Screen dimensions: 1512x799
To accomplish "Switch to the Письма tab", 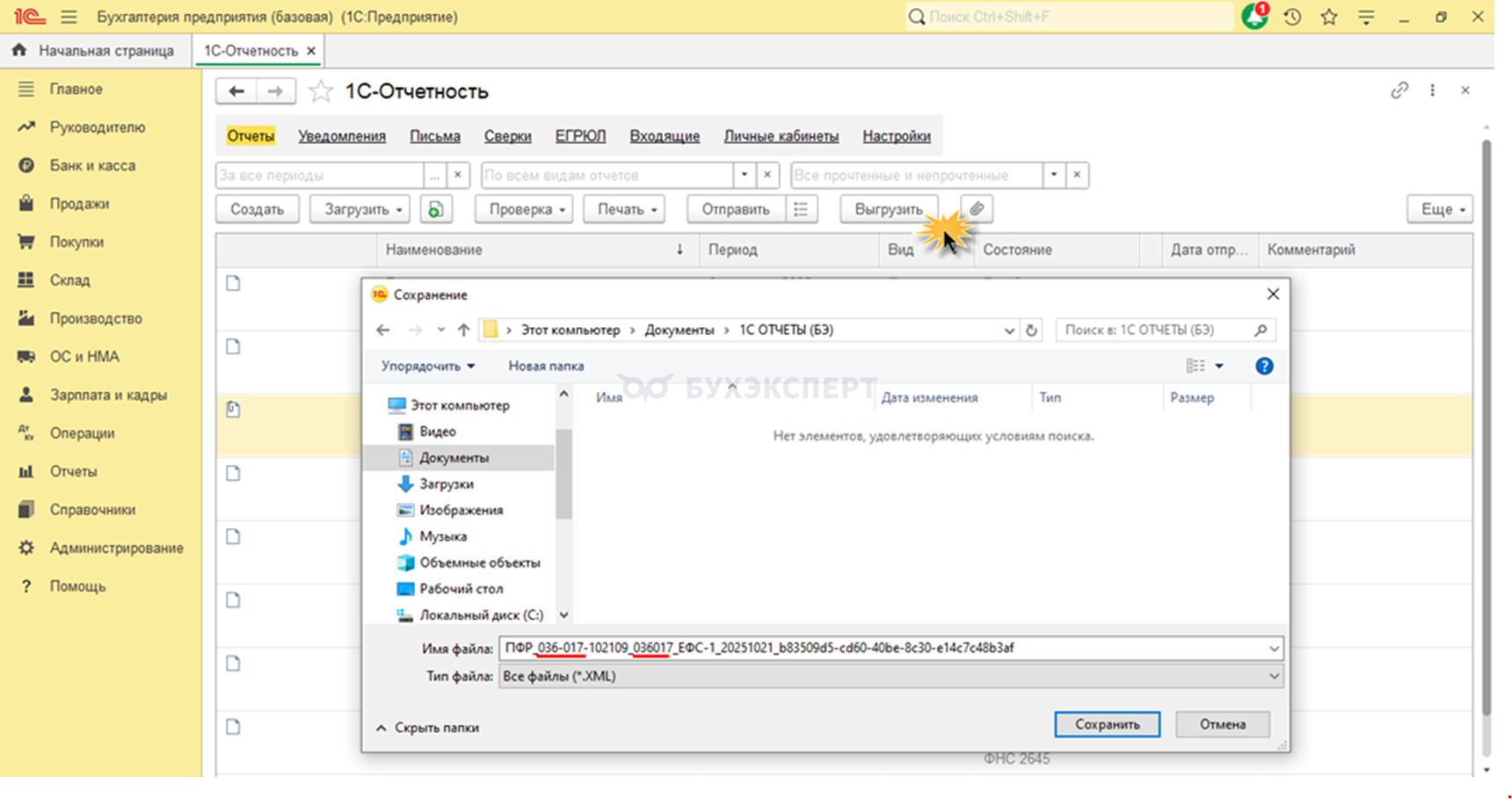I will (x=435, y=136).
